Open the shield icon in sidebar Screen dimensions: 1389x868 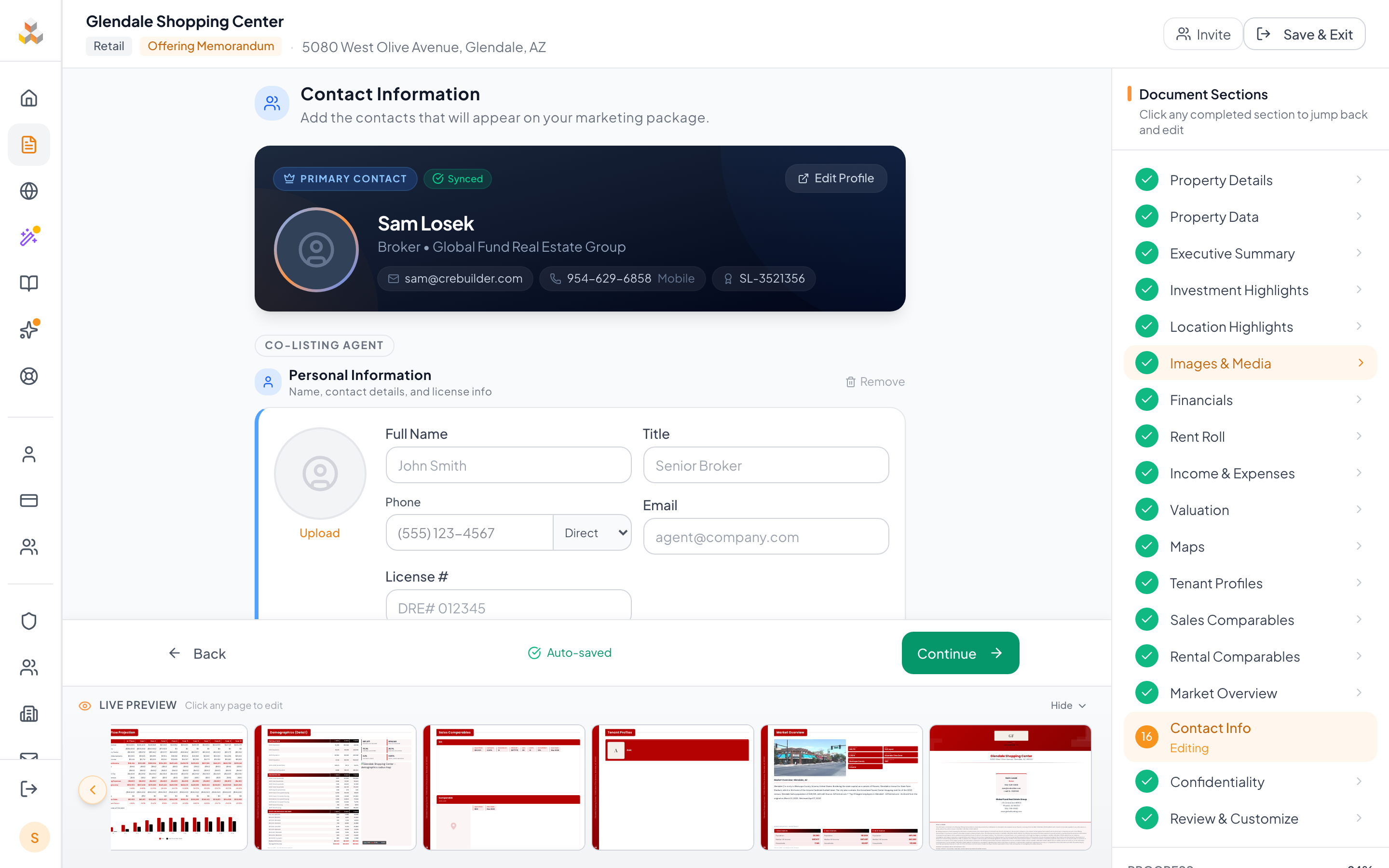tap(29, 621)
